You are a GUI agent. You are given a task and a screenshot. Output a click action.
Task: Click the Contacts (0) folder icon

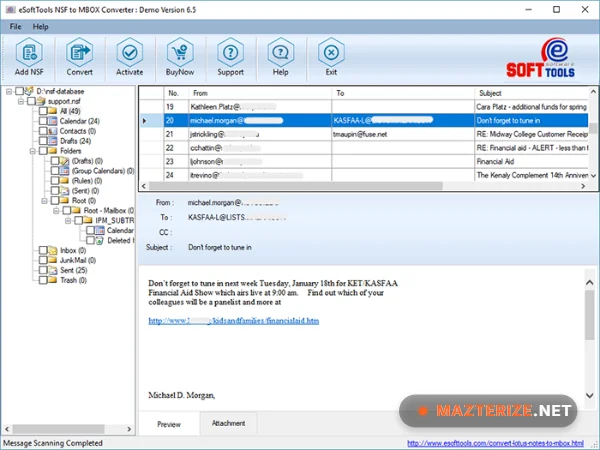(53, 131)
